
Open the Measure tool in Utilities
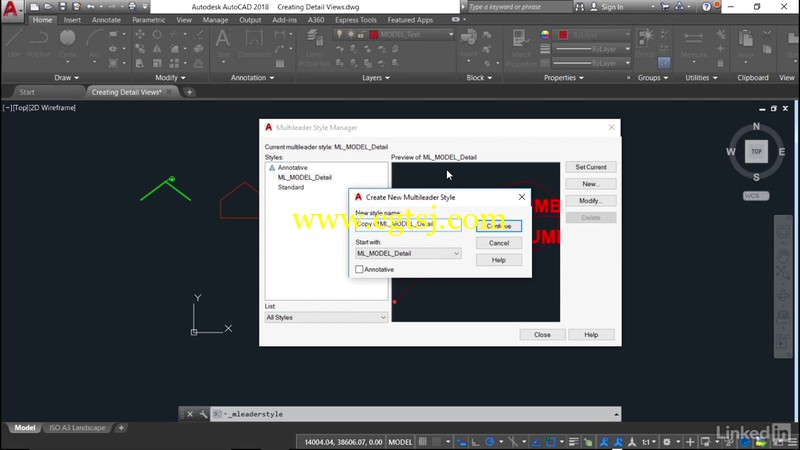tap(694, 42)
